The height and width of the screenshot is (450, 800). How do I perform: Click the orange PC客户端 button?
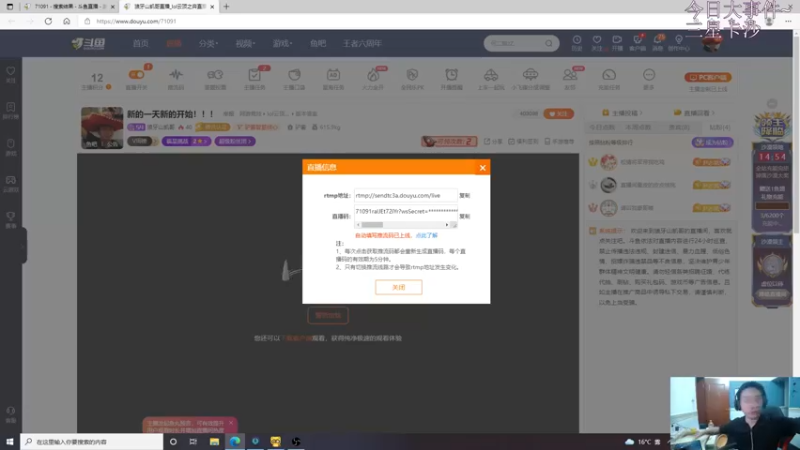pos(708,78)
